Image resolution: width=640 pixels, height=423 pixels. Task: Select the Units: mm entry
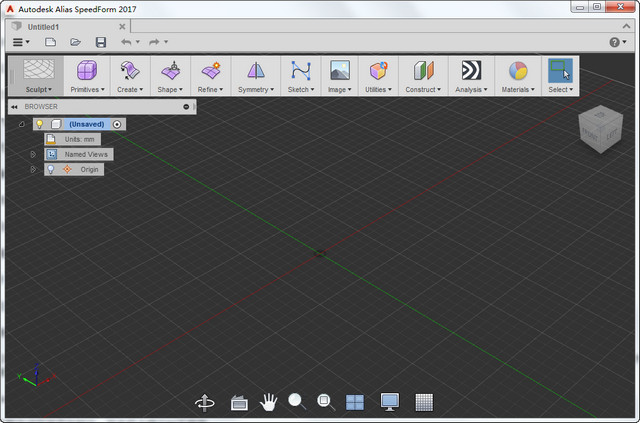pyautogui.click(x=73, y=139)
